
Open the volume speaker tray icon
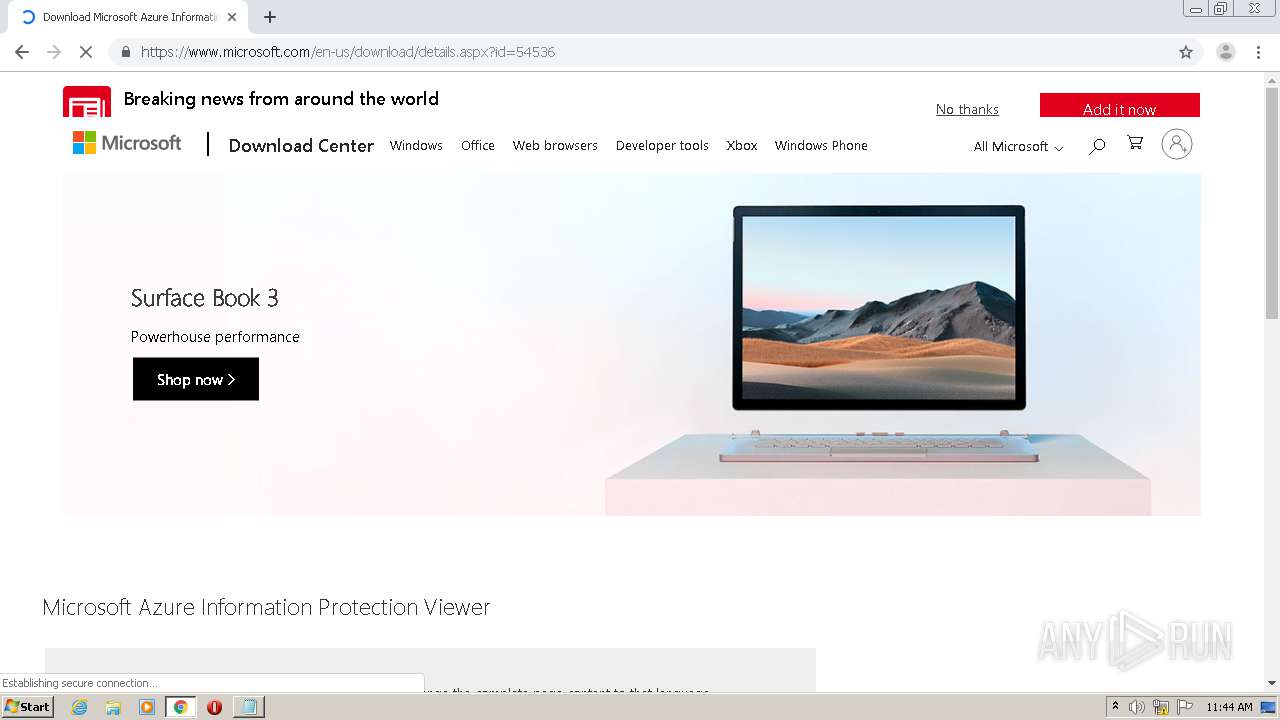1137,707
